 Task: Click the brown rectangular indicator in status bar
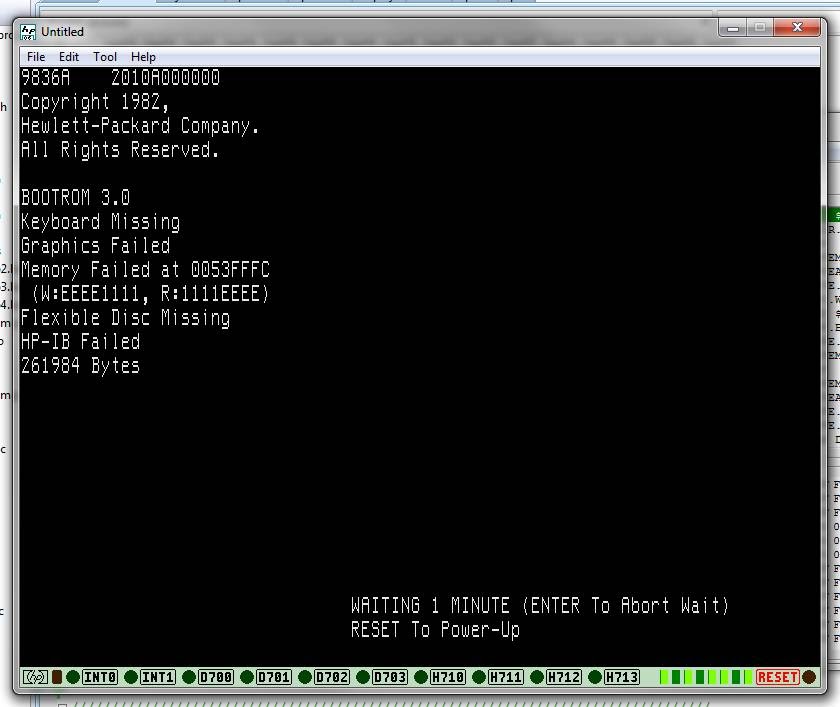57,677
